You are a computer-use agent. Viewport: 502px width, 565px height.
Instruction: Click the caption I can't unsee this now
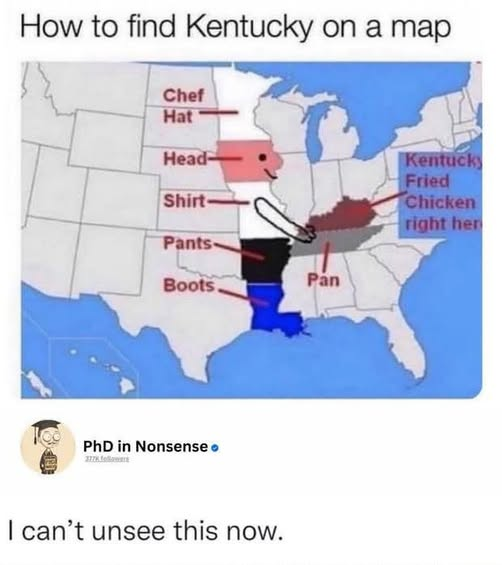tap(145, 531)
